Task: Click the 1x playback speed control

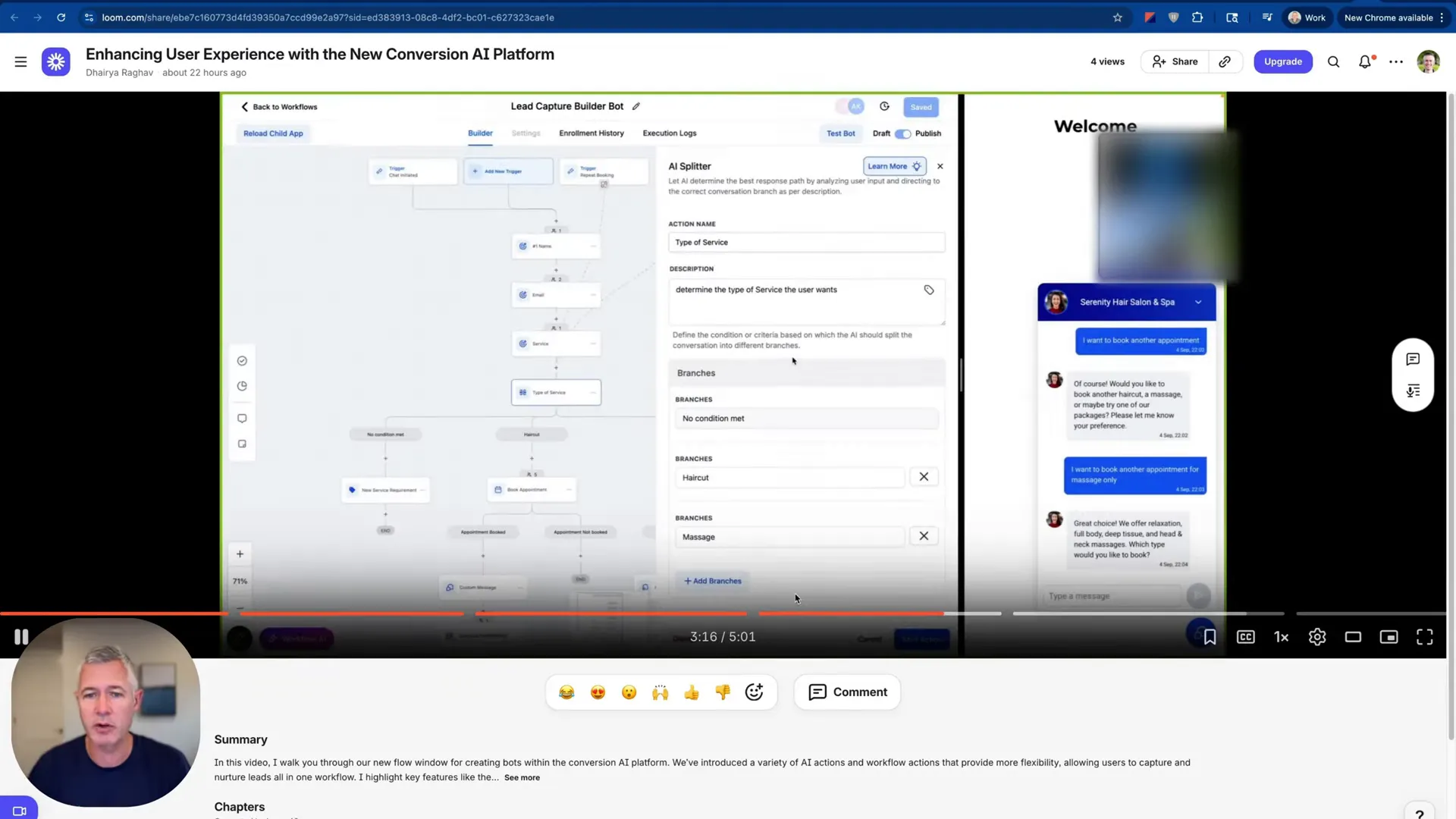Action: pyautogui.click(x=1281, y=637)
